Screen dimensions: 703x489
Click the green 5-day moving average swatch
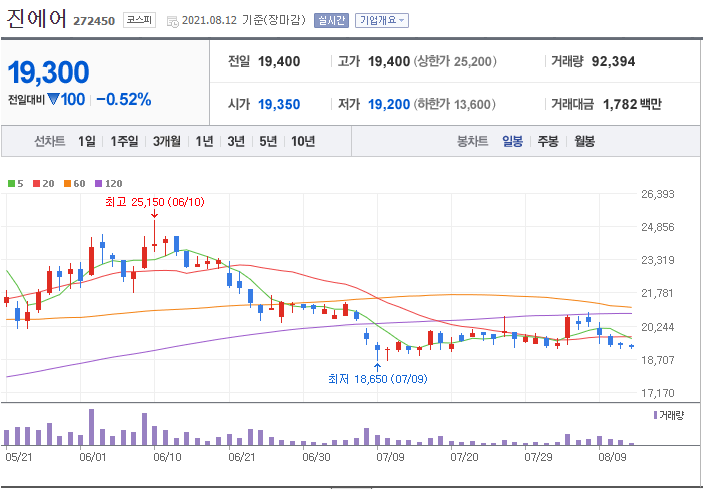(x=12, y=183)
